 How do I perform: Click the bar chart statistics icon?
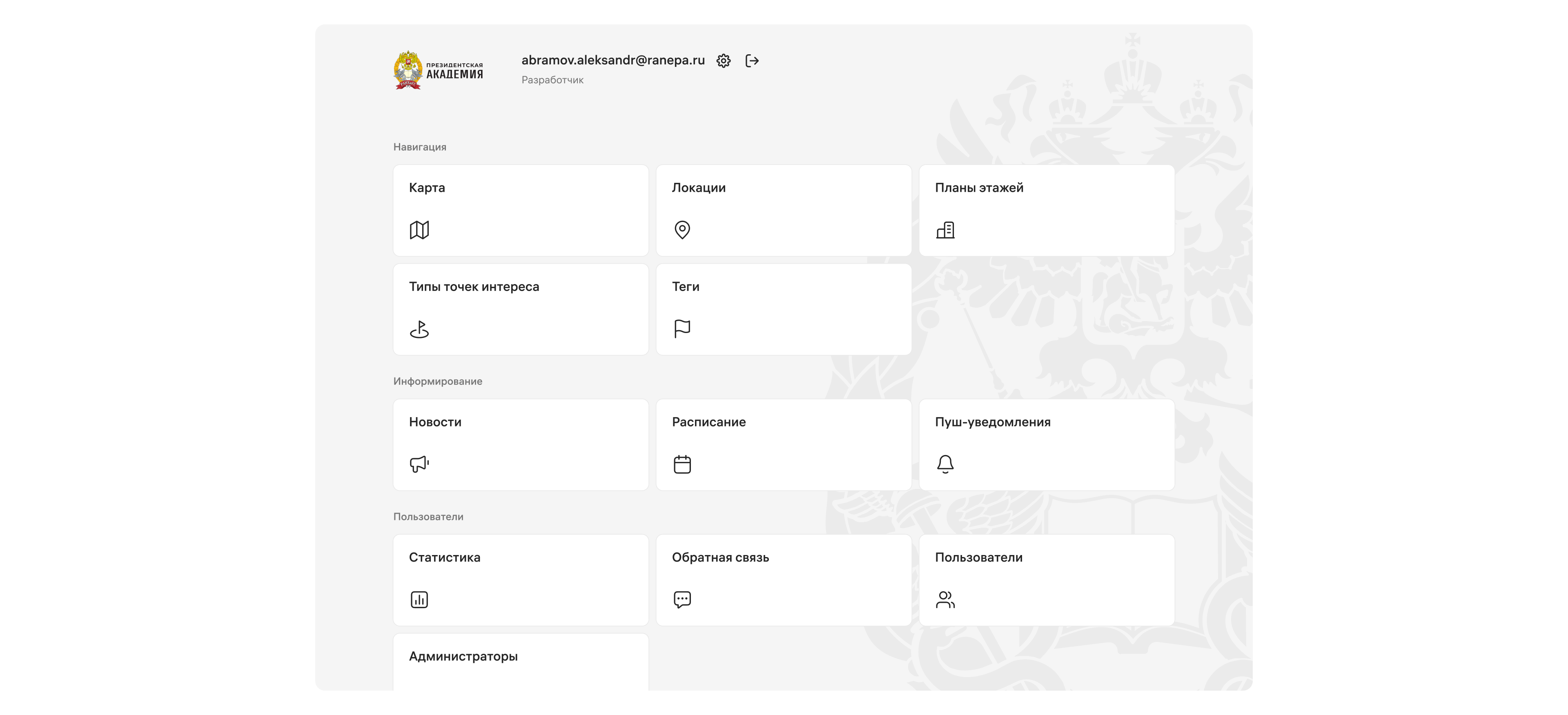pyautogui.click(x=419, y=600)
